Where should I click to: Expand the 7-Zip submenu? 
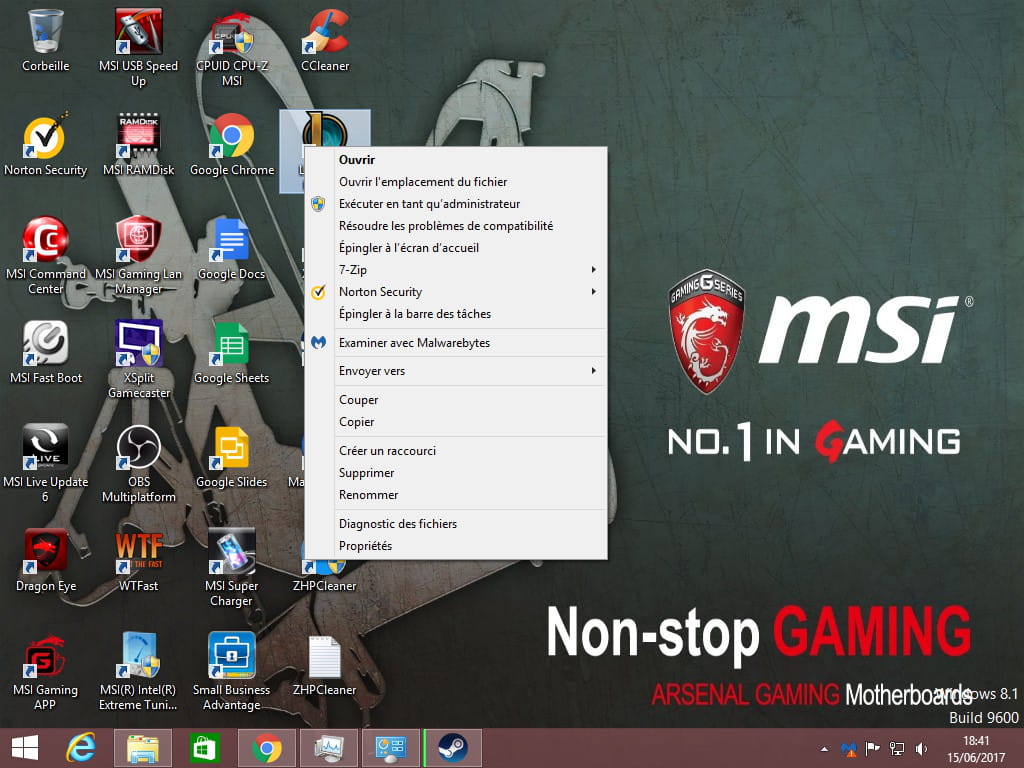pyautogui.click(x=456, y=270)
